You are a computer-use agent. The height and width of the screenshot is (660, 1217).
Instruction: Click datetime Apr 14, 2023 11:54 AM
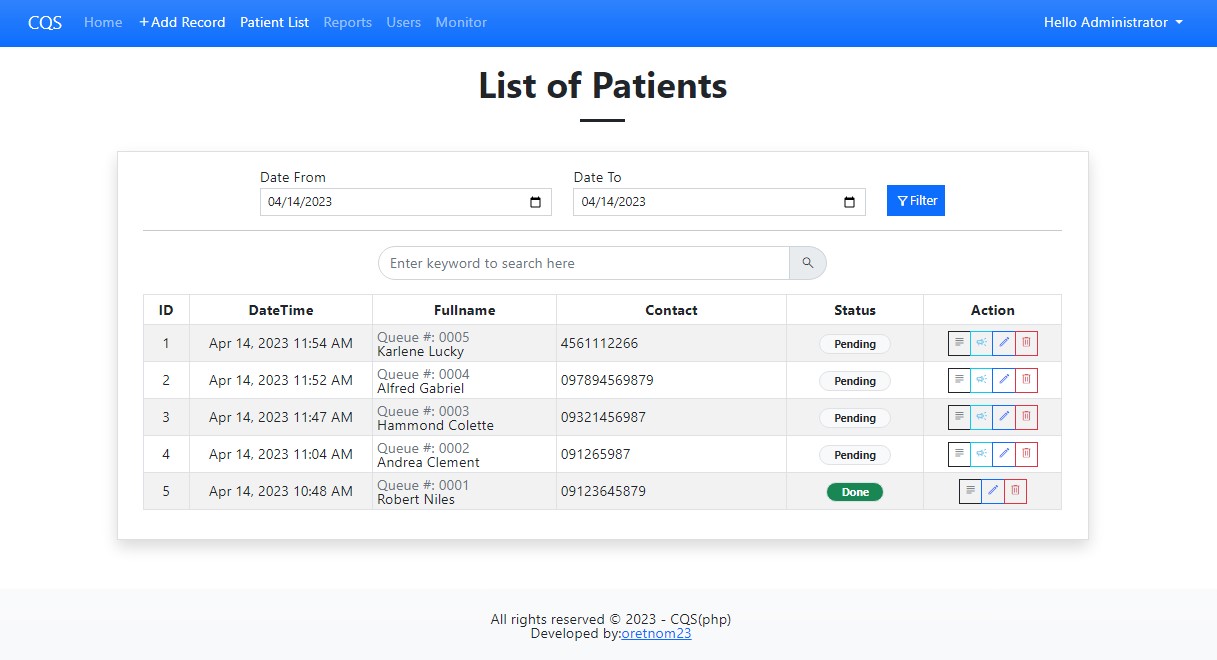point(281,344)
